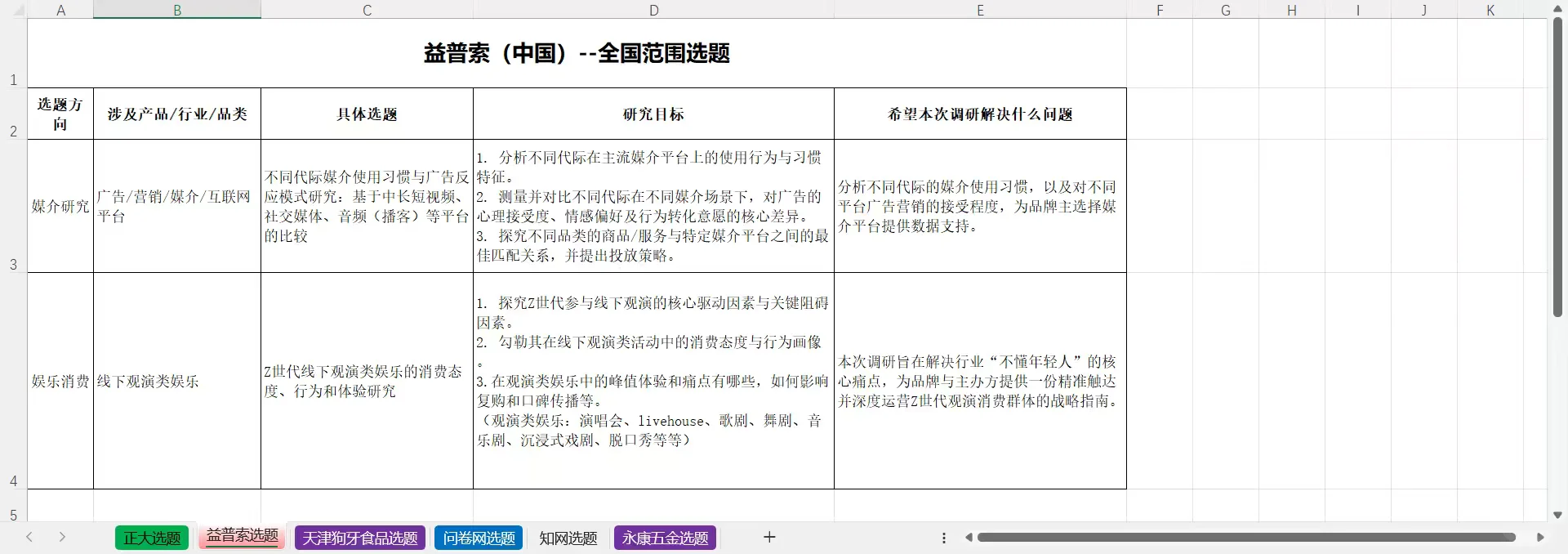This screenshot has width=1568, height=554.
Task: Click header cell 涉及产品/行业/品类
Action: [x=177, y=114]
